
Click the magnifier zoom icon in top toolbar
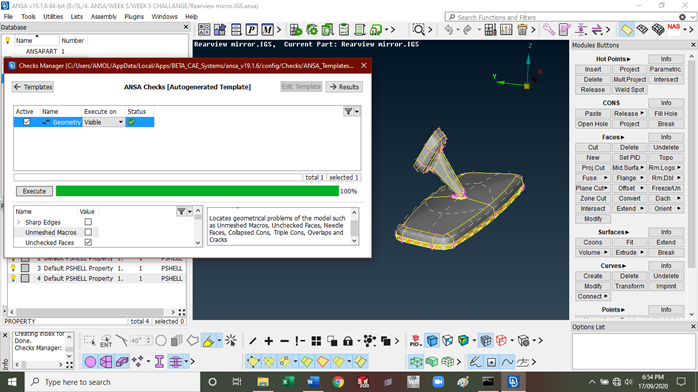pyautogui.click(x=418, y=30)
